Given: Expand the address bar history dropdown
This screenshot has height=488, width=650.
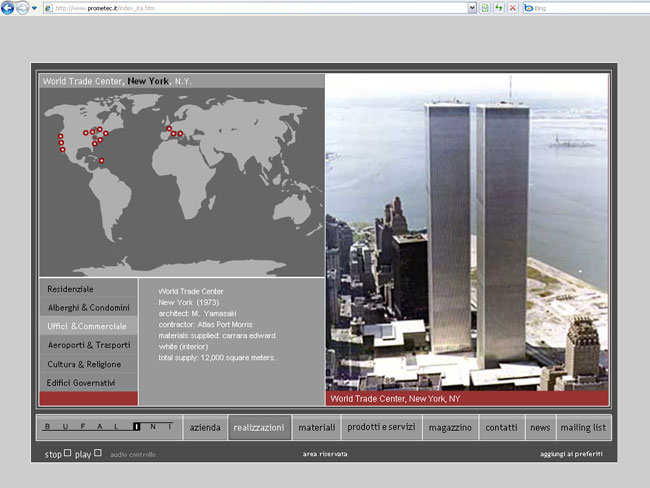Looking at the screenshot, I should pyautogui.click(x=472, y=8).
